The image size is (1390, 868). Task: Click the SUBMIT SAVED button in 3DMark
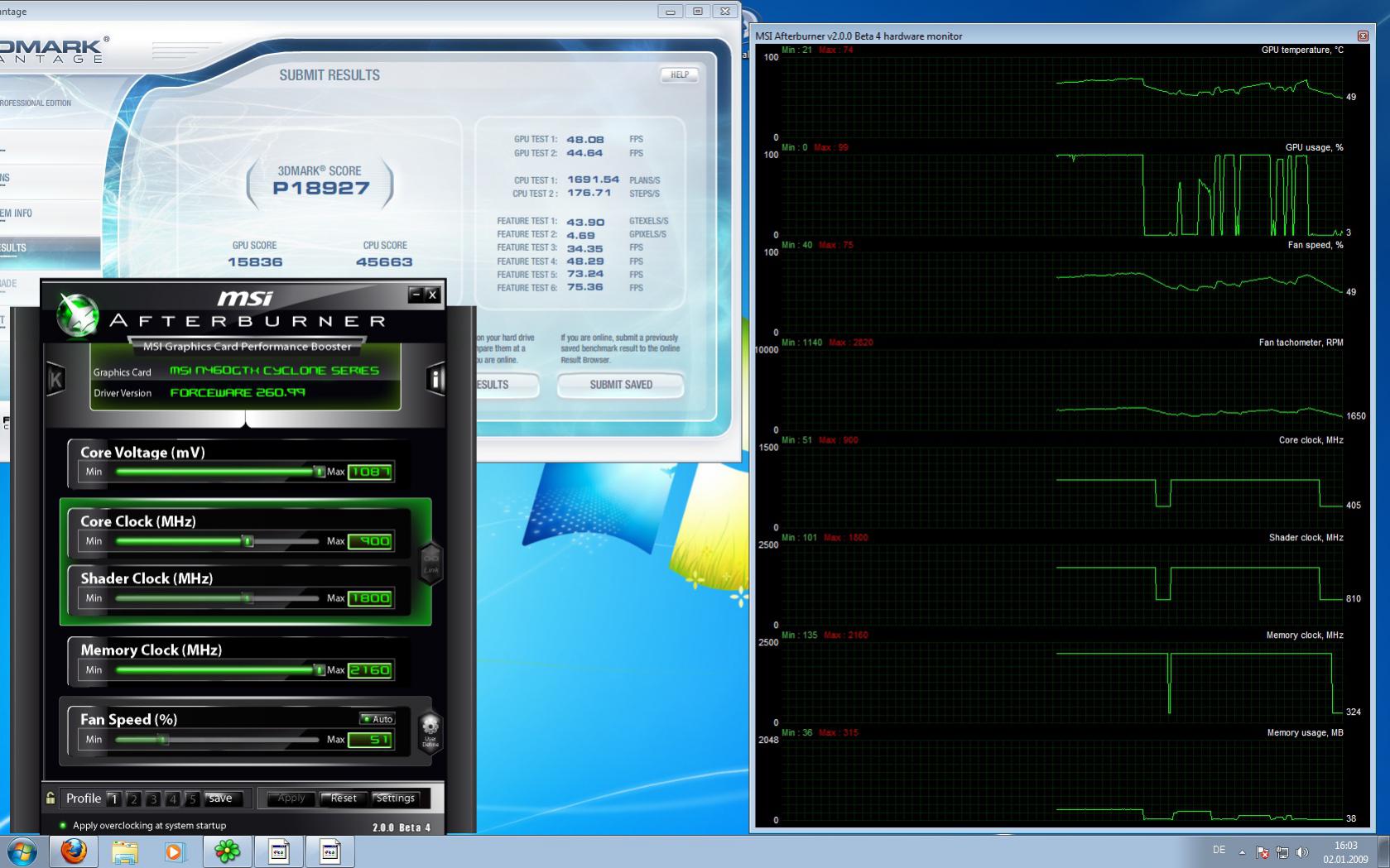tap(621, 385)
